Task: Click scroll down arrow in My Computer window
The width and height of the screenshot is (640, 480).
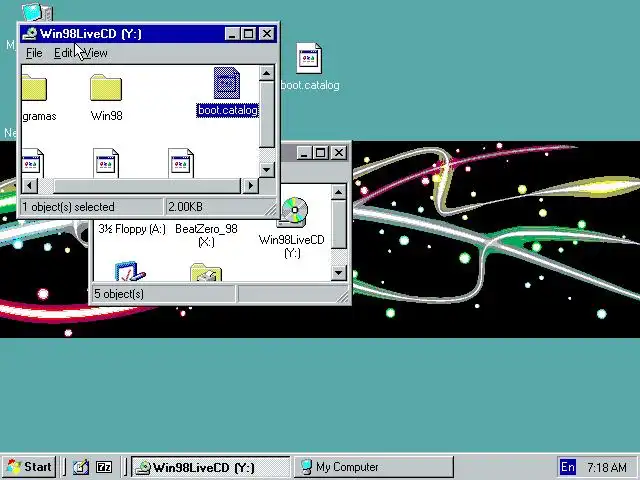Action: [338, 272]
